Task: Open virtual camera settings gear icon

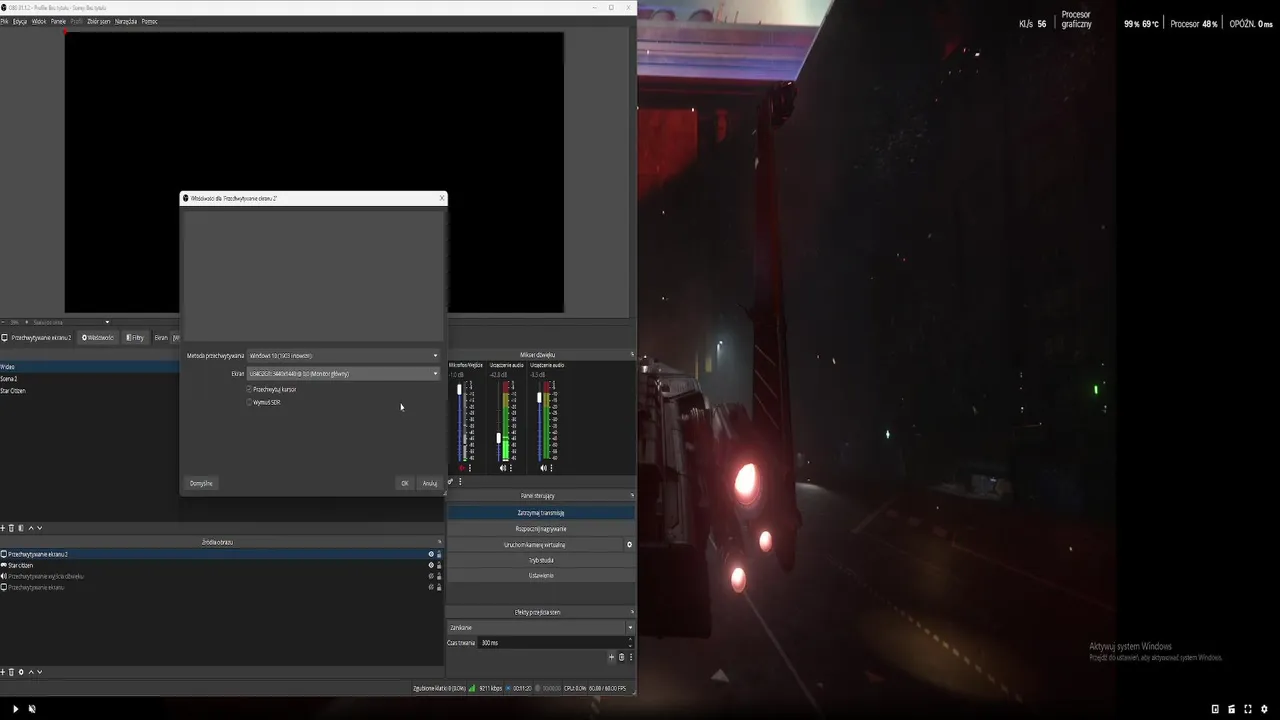Action: (629, 545)
